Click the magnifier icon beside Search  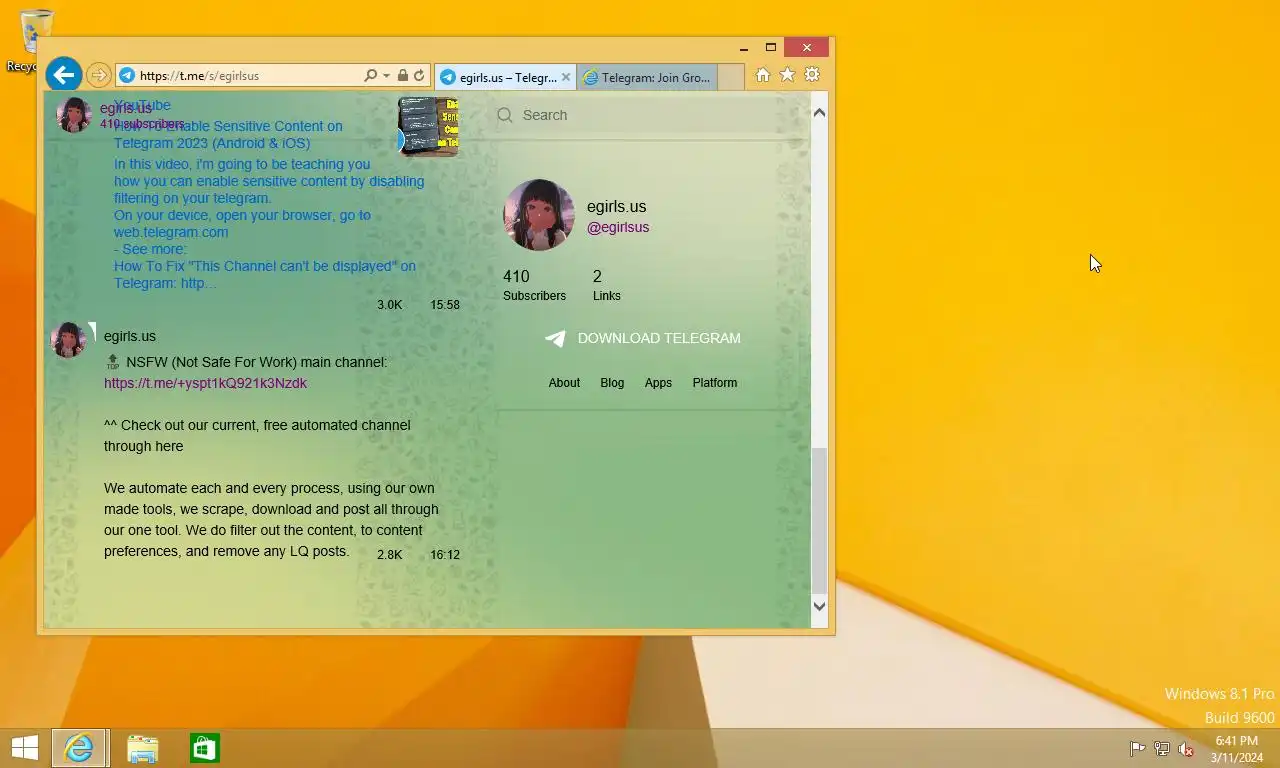coord(505,115)
